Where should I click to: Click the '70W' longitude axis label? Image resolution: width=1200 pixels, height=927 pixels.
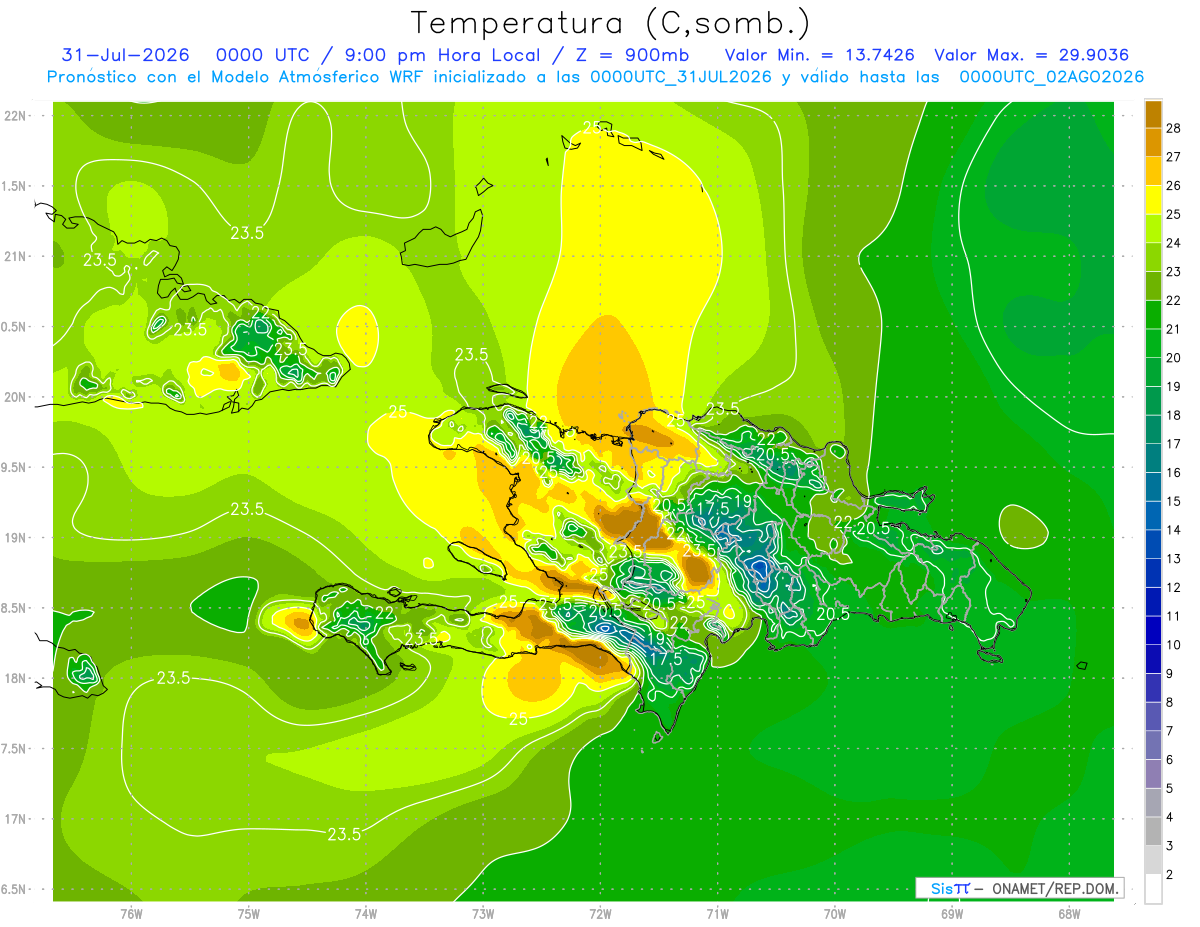835,913
